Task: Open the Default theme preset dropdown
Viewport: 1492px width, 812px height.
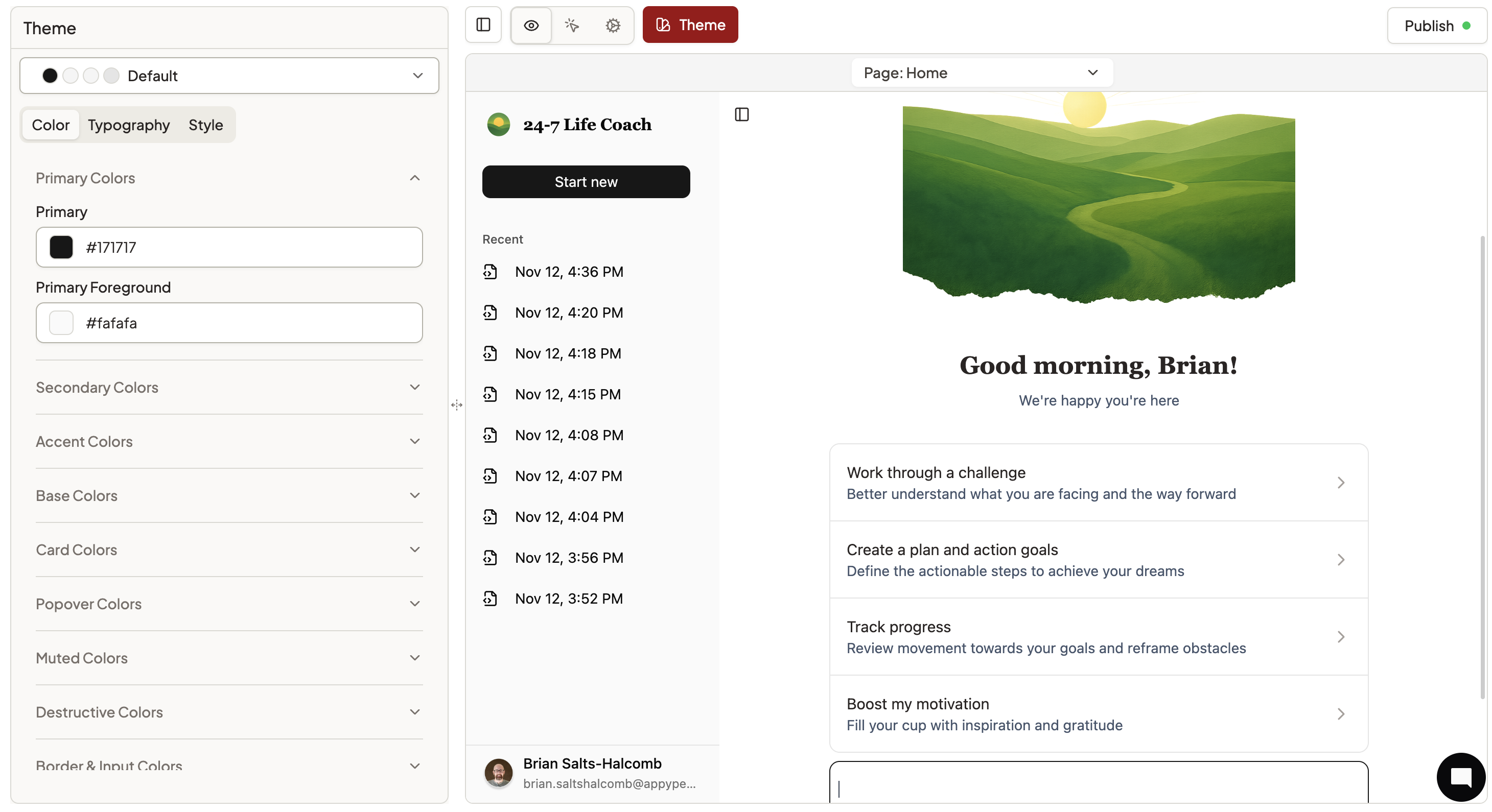Action: 229,76
